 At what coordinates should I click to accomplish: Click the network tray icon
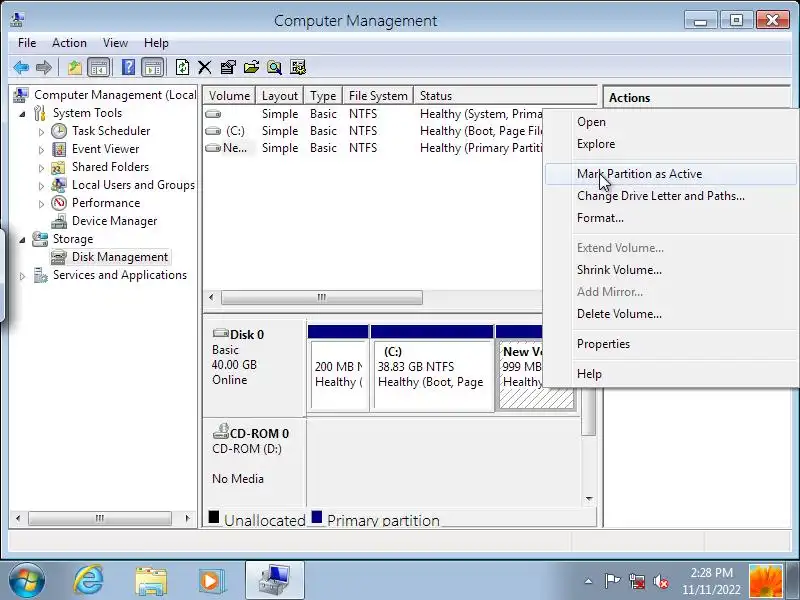click(637, 581)
